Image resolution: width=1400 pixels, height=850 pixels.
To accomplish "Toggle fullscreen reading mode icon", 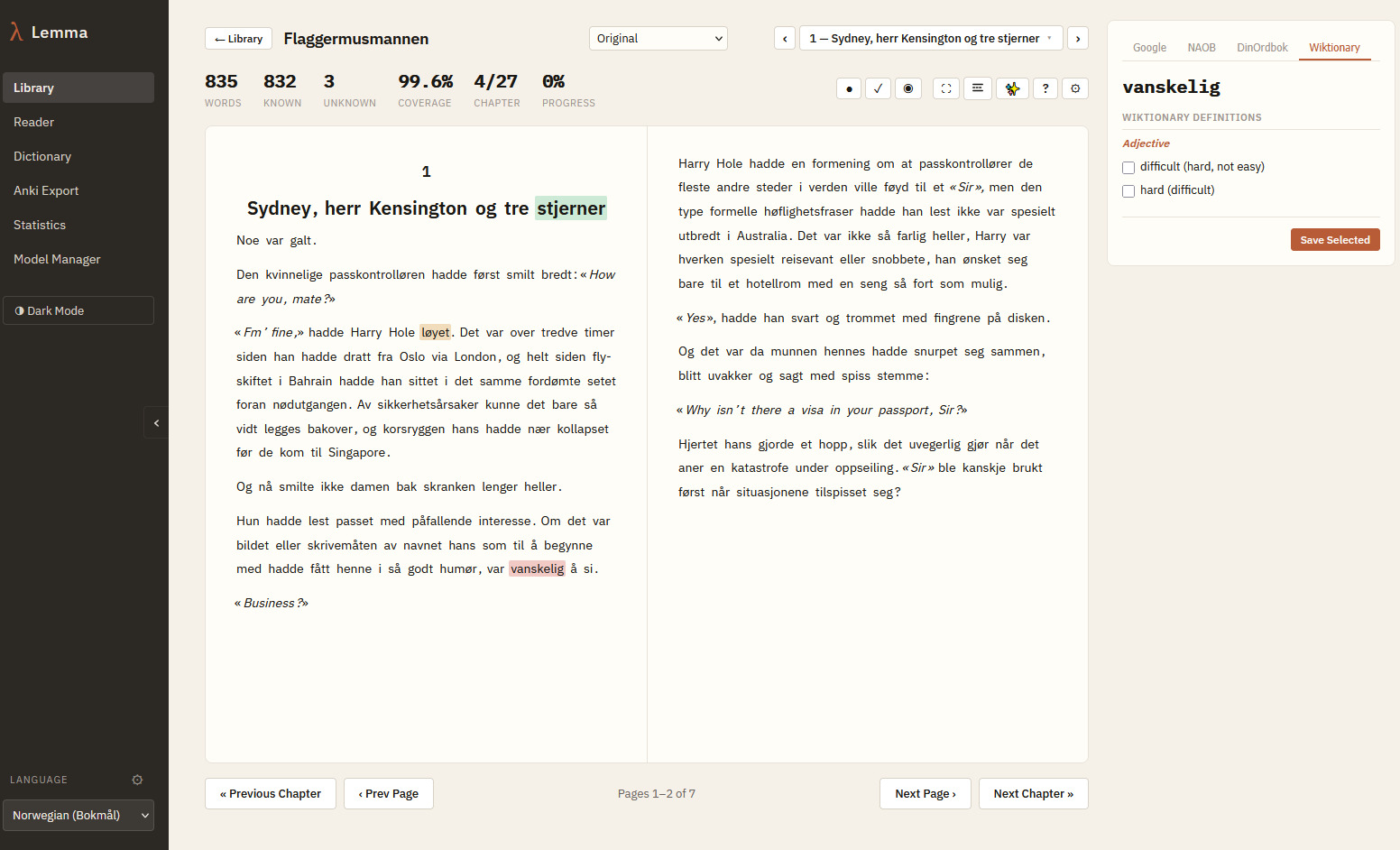I will coord(946,88).
